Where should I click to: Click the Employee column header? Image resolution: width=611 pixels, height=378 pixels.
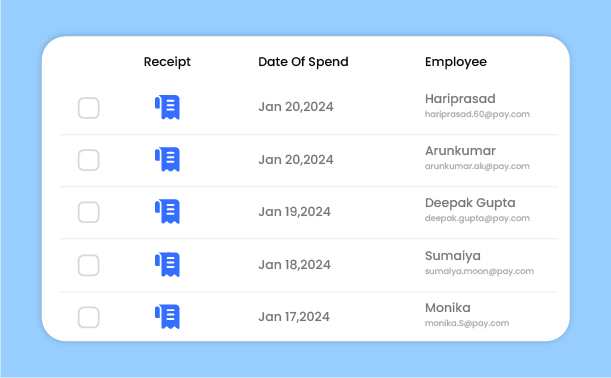click(x=456, y=62)
